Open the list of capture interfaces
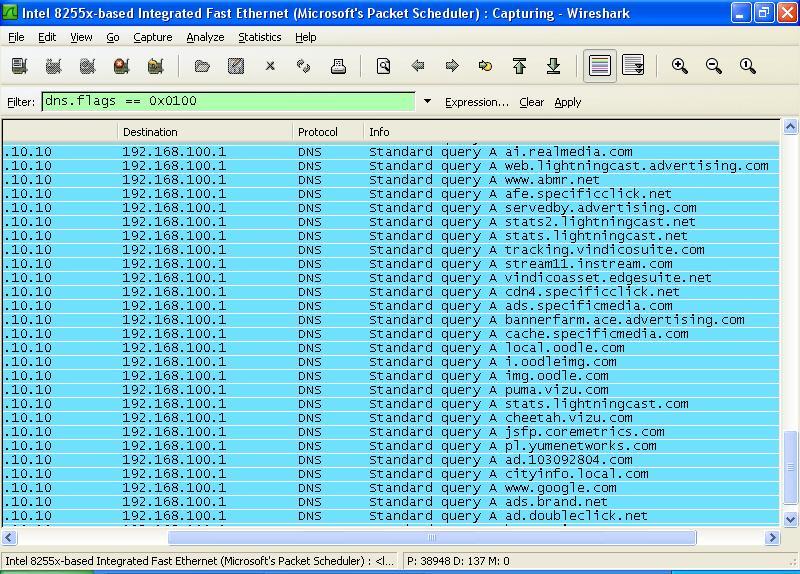The width and height of the screenshot is (800, 574). (19, 66)
